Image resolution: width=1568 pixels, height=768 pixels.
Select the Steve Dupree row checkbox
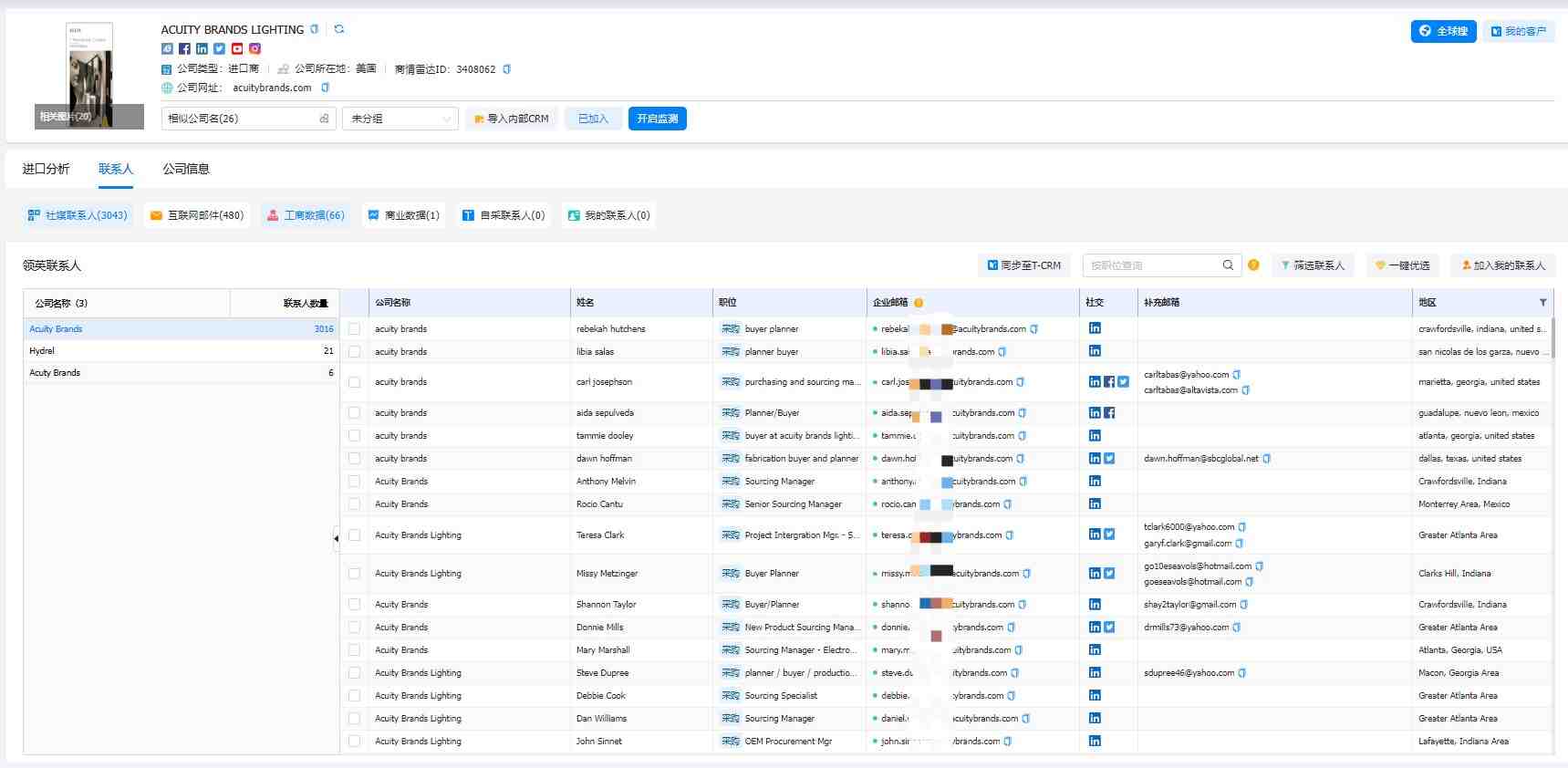(x=355, y=673)
